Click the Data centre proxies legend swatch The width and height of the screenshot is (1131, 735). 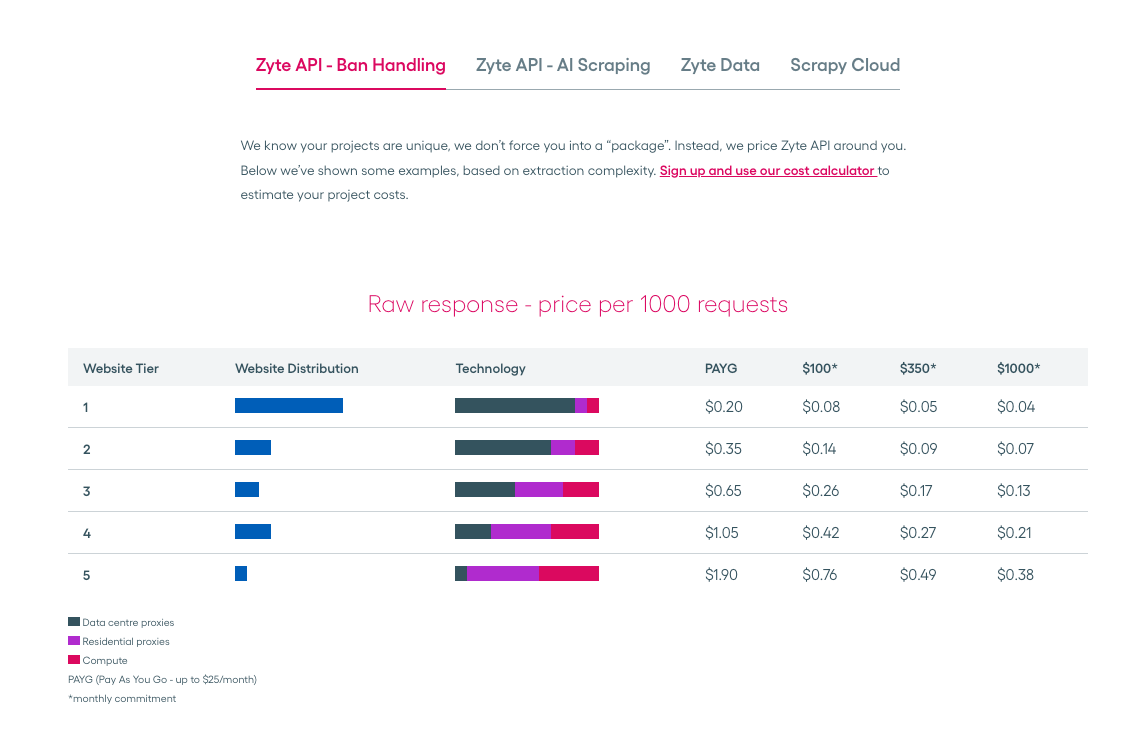[x=74, y=621]
